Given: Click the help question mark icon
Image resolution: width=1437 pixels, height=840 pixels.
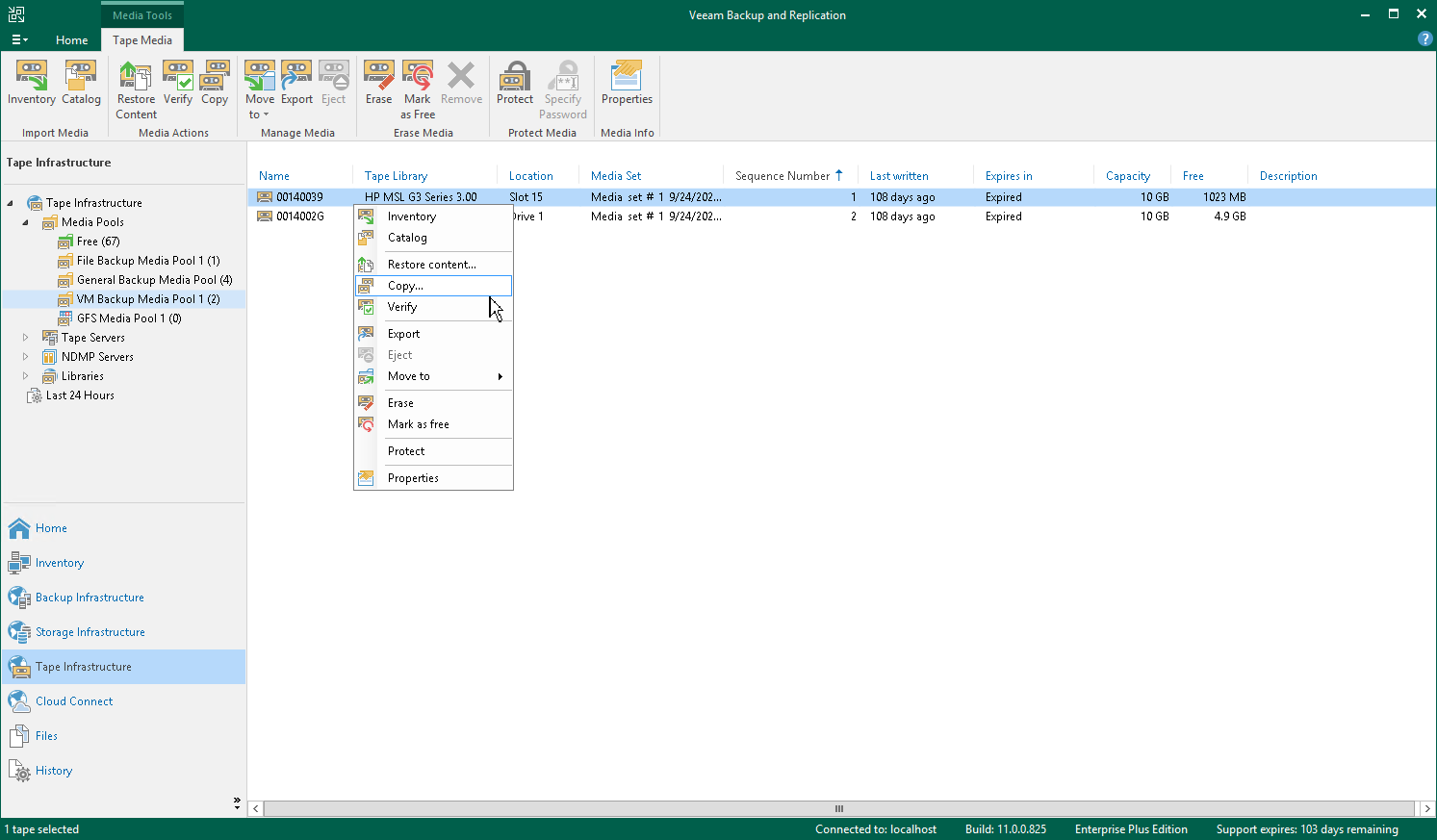Looking at the screenshot, I should [x=1425, y=39].
